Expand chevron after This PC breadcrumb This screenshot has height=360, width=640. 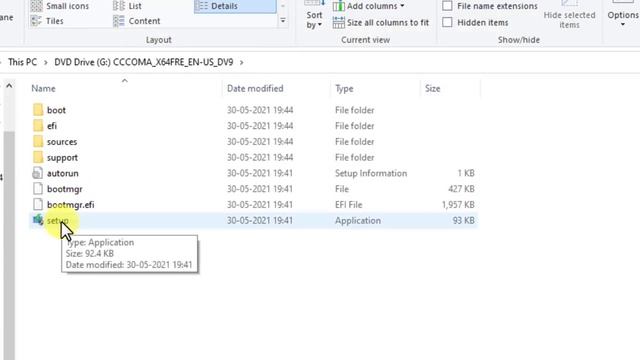tap(45, 62)
